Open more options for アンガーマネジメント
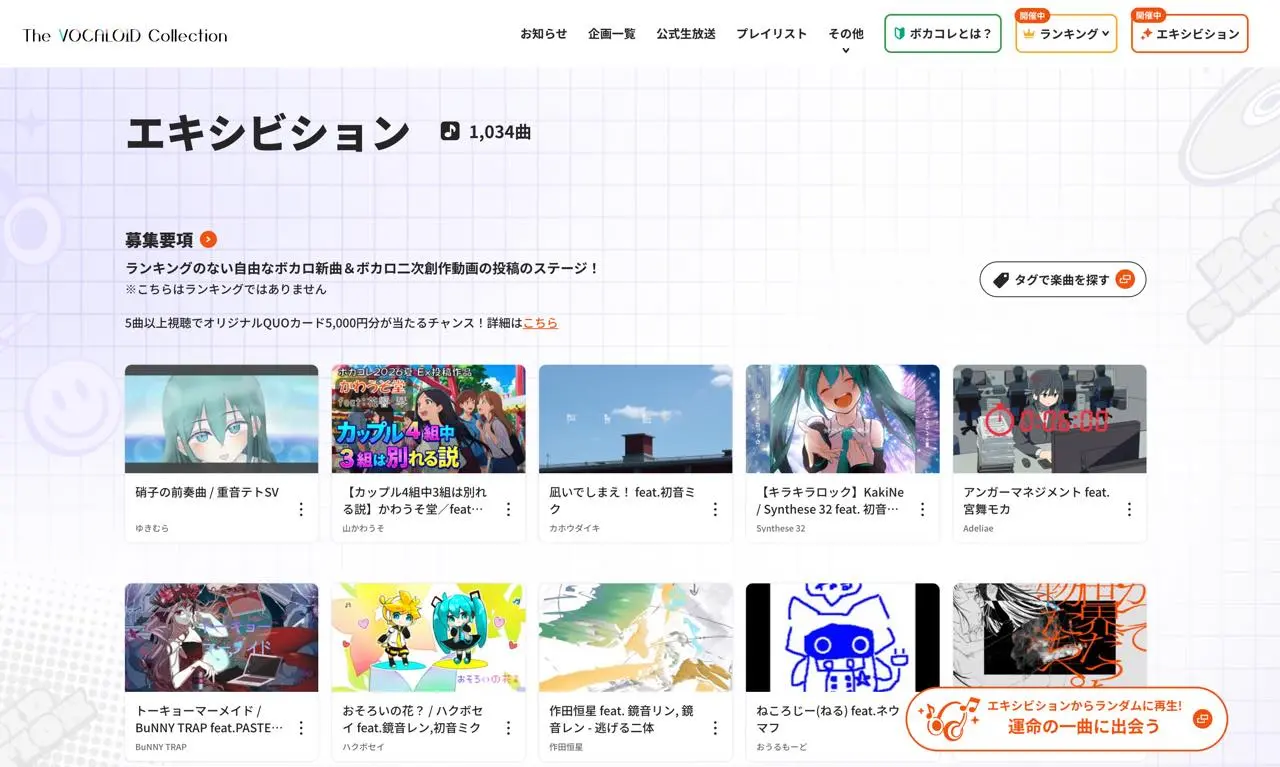Screen dimensions: 1280x767 coord(1129,509)
